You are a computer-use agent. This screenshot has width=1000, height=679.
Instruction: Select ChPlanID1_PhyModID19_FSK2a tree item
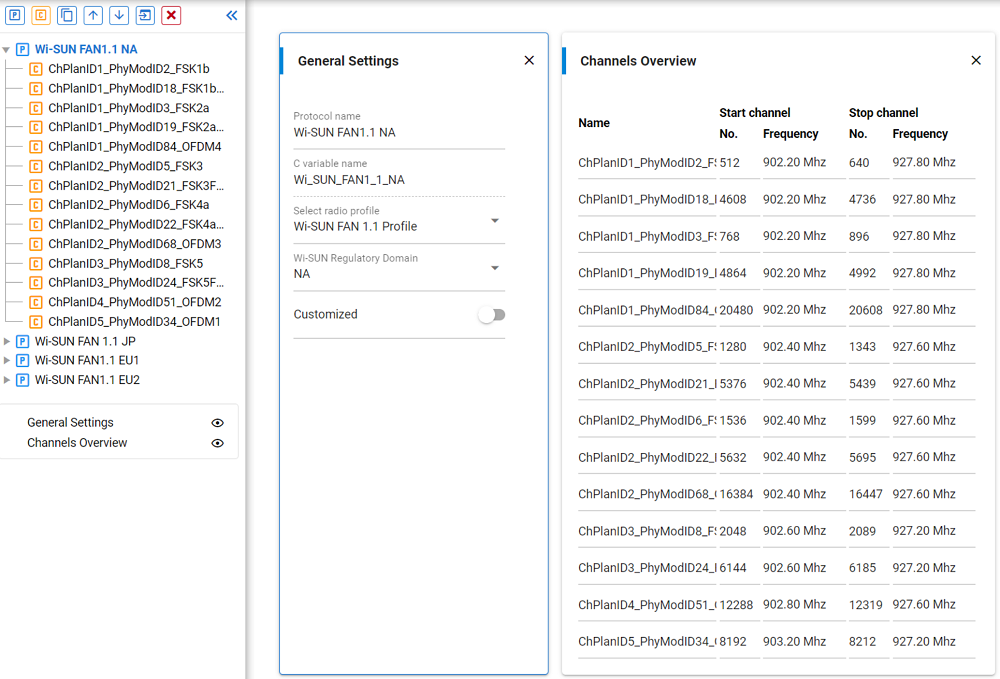point(136,127)
